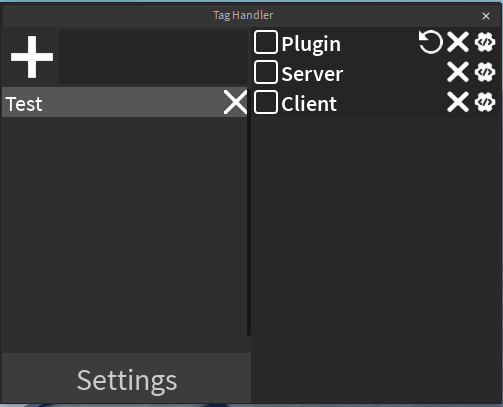503x407 pixels.
Task: Delete the Test tag with its X icon
Action: coord(235,102)
